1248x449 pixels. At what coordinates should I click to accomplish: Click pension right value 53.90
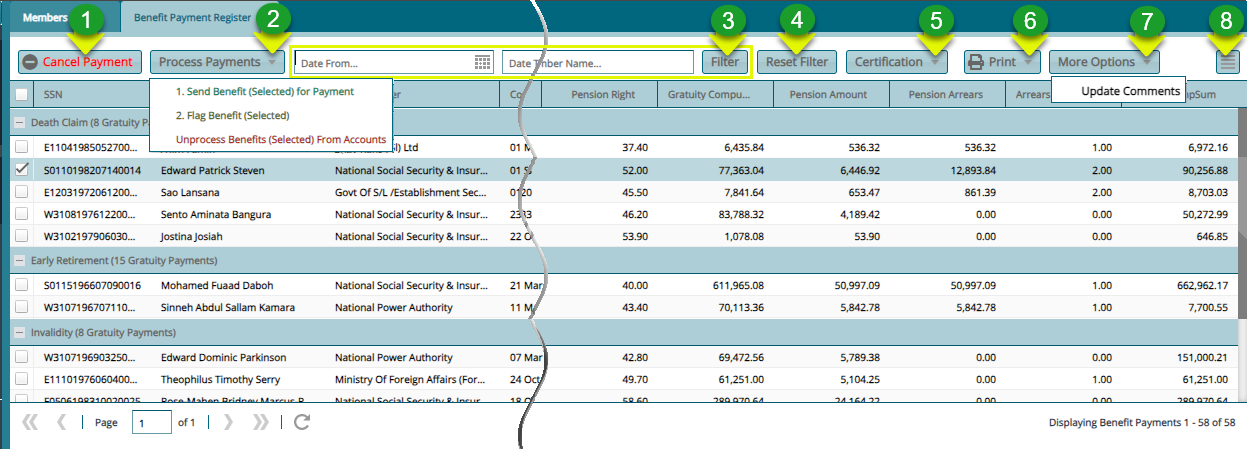634,236
